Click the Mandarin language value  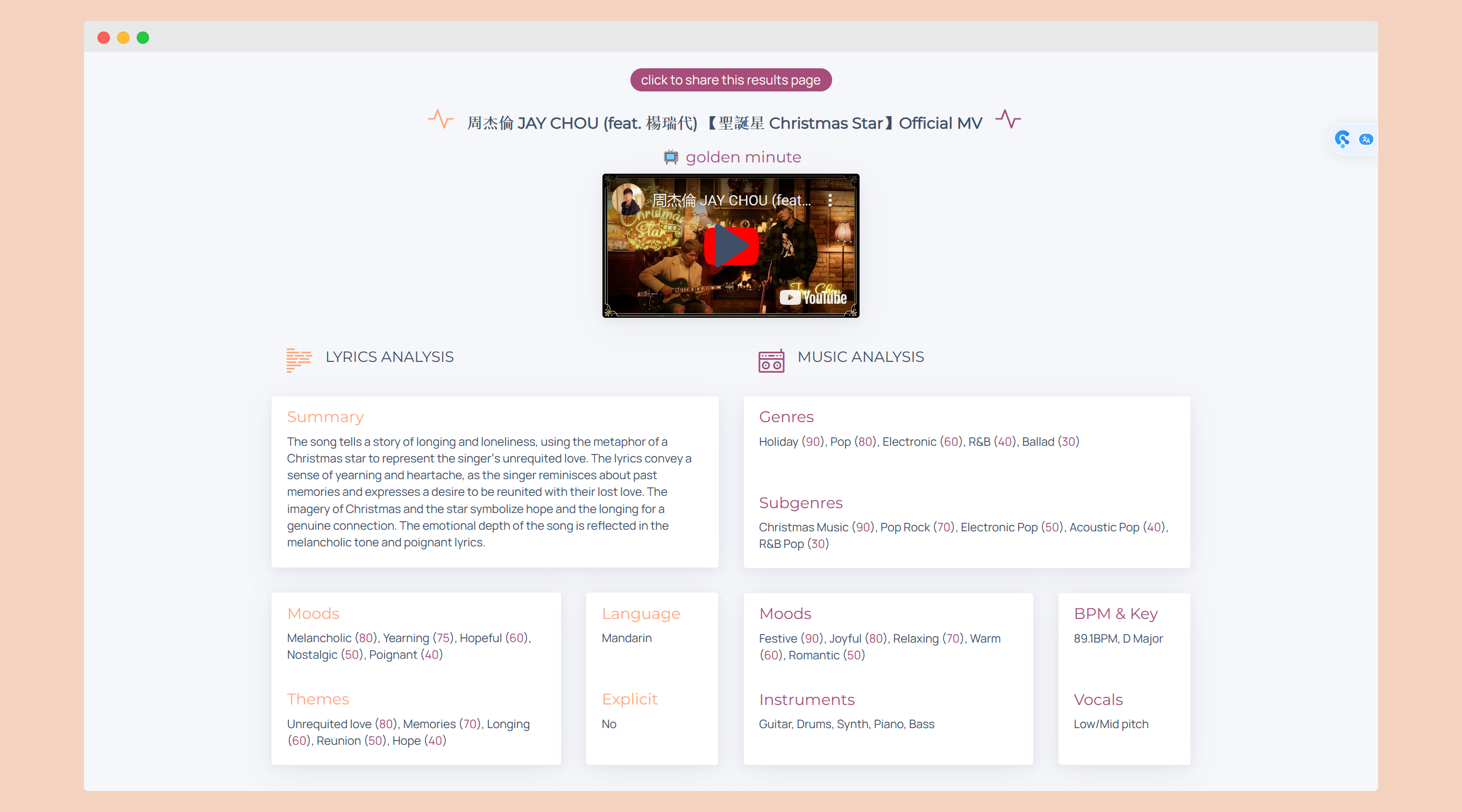[x=627, y=638]
